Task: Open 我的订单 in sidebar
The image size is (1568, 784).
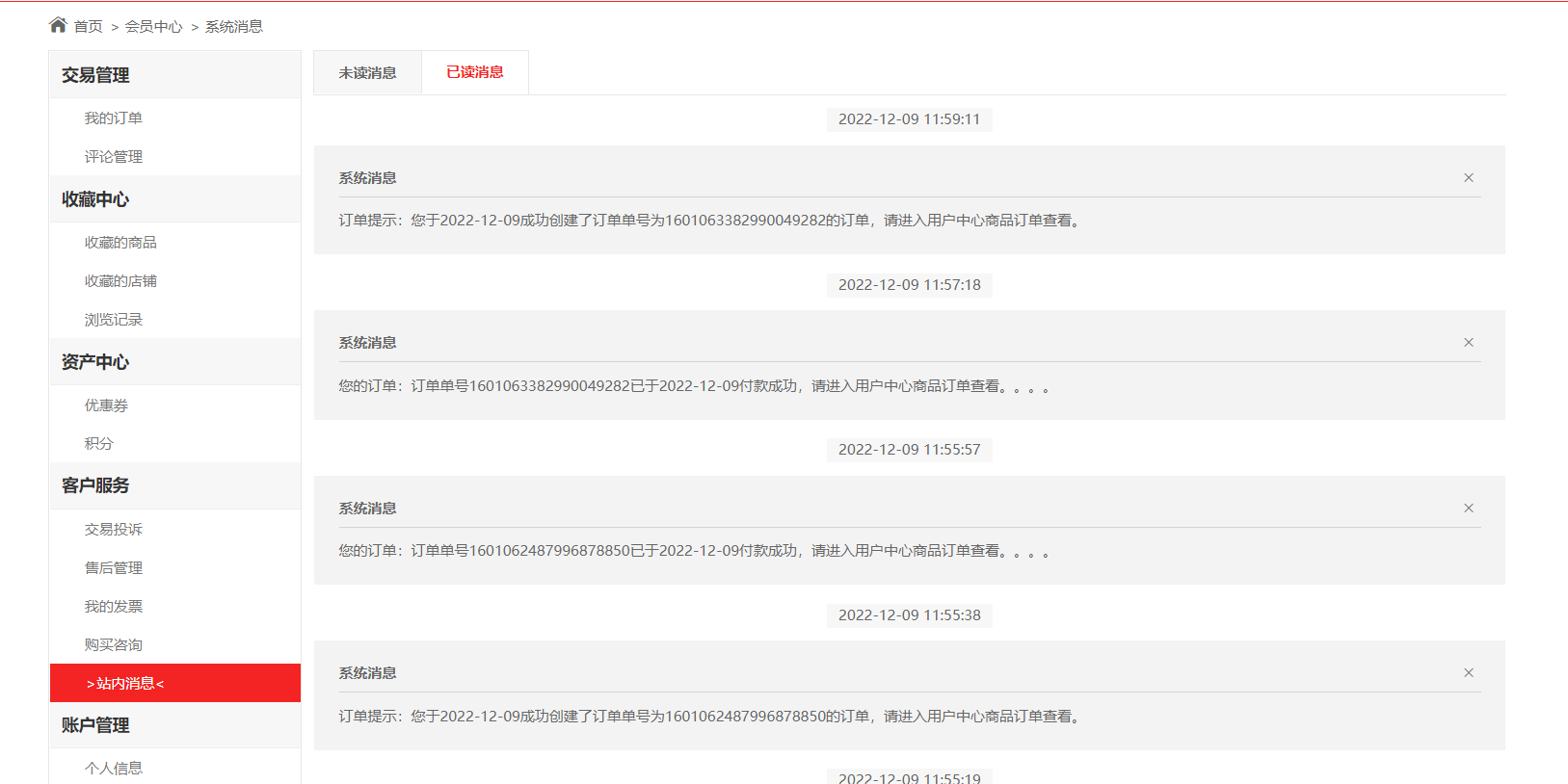Action: [113, 118]
